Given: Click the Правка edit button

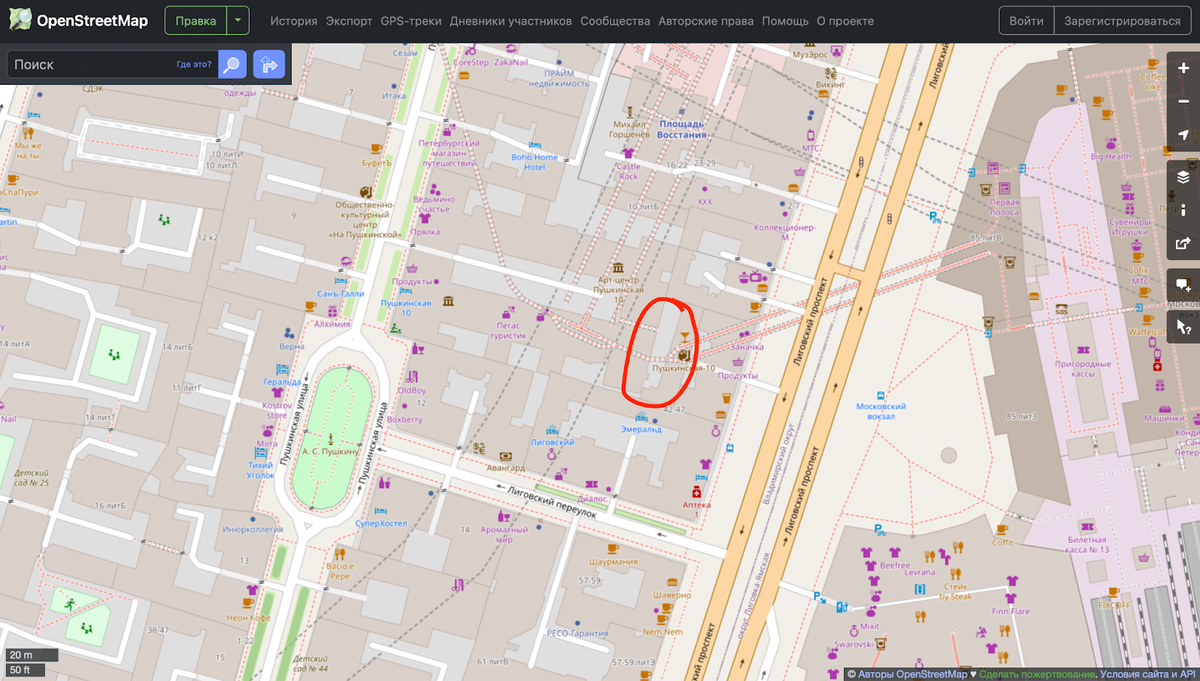Looking at the screenshot, I should pos(196,20).
